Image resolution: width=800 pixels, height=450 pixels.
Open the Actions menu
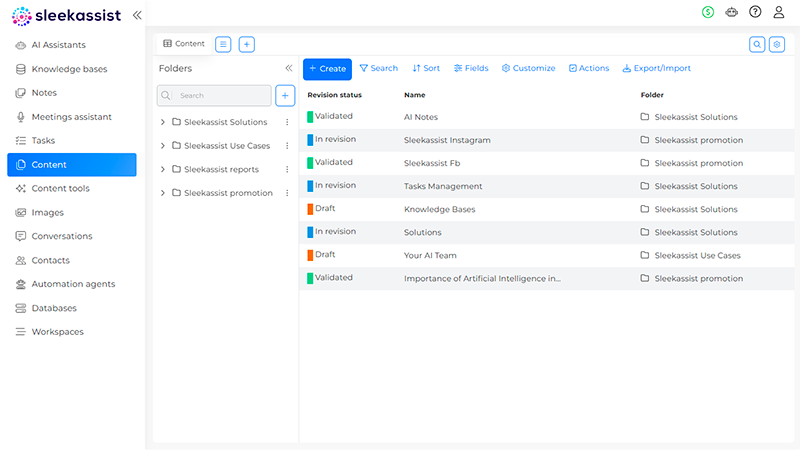(x=589, y=68)
